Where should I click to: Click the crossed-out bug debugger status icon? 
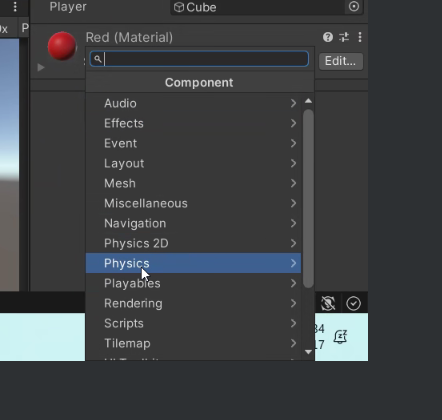tap(328, 303)
